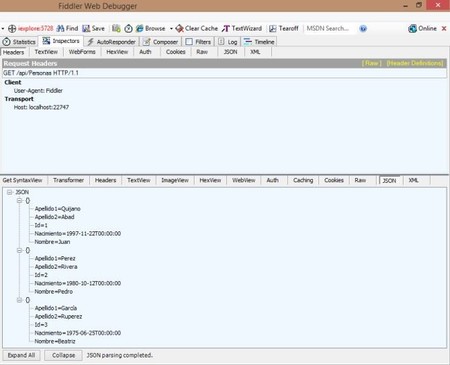This screenshot has height=365, width=450.
Task: Select the Apellido2=Ruperez row
Action: click(x=58, y=316)
